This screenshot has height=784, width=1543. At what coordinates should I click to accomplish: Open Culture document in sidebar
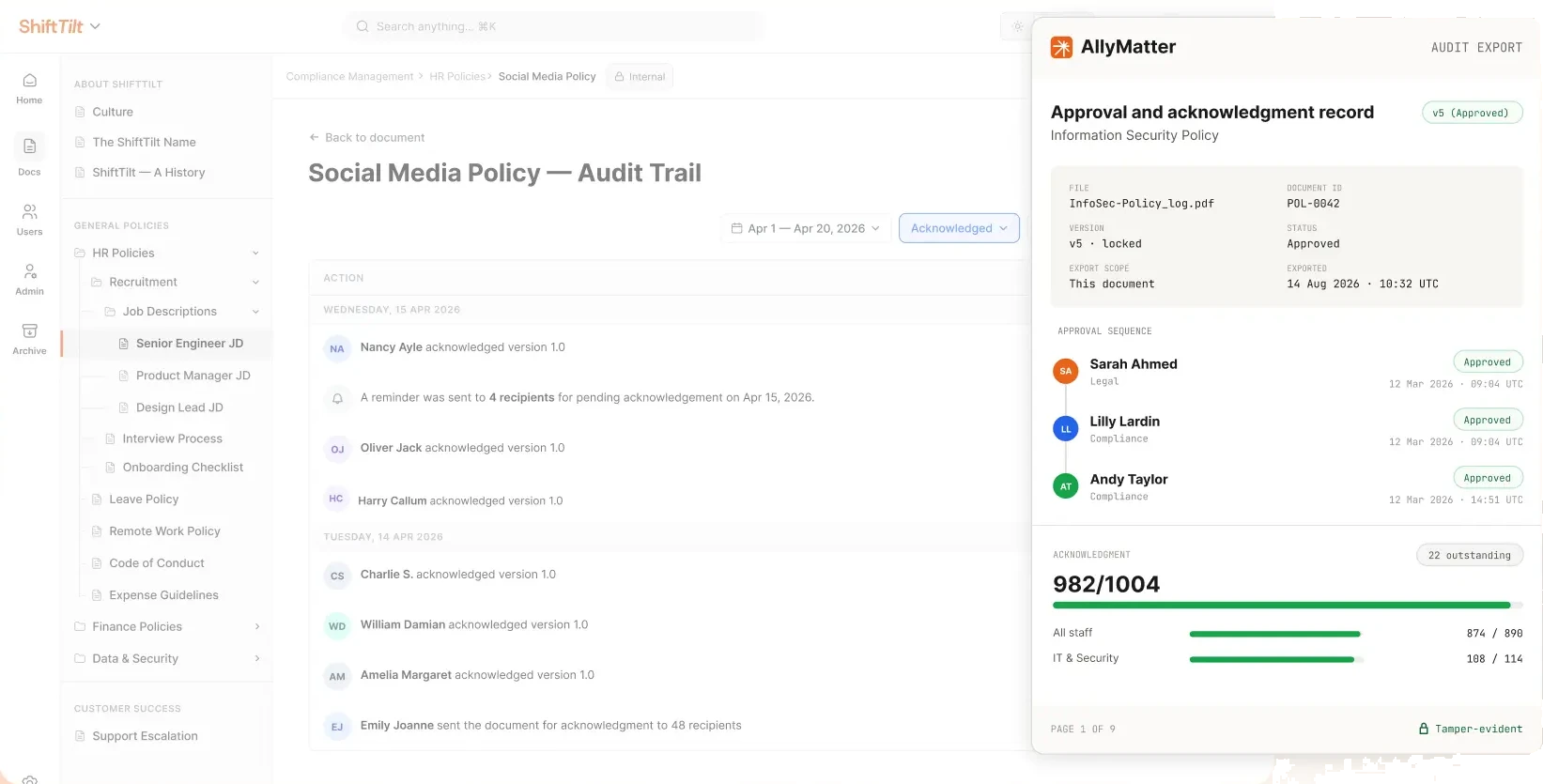tap(113, 112)
